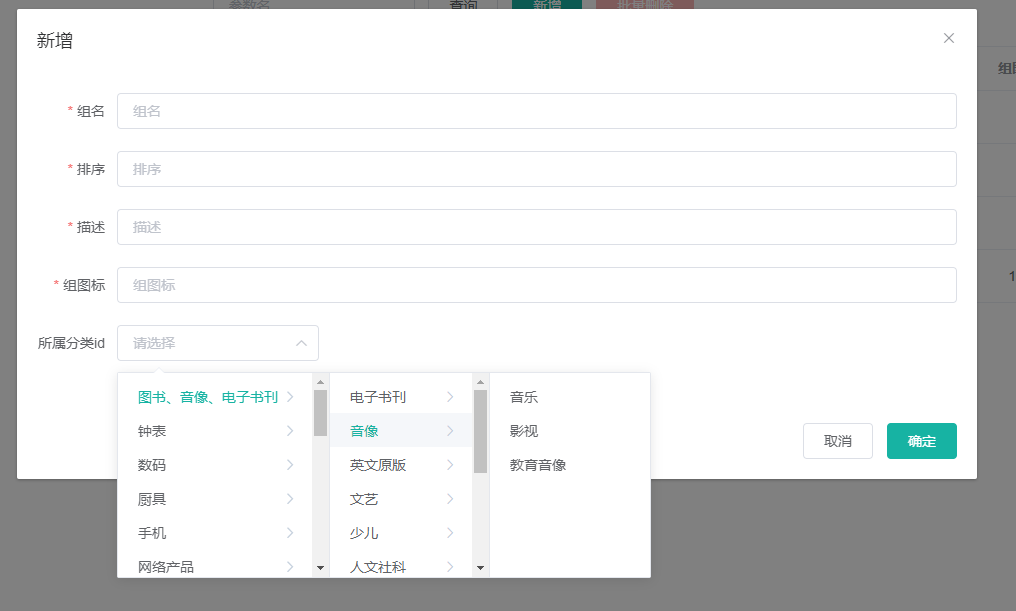Select 人文社科 subcategory
This screenshot has width=1016, height=611.
pos(378,567)
